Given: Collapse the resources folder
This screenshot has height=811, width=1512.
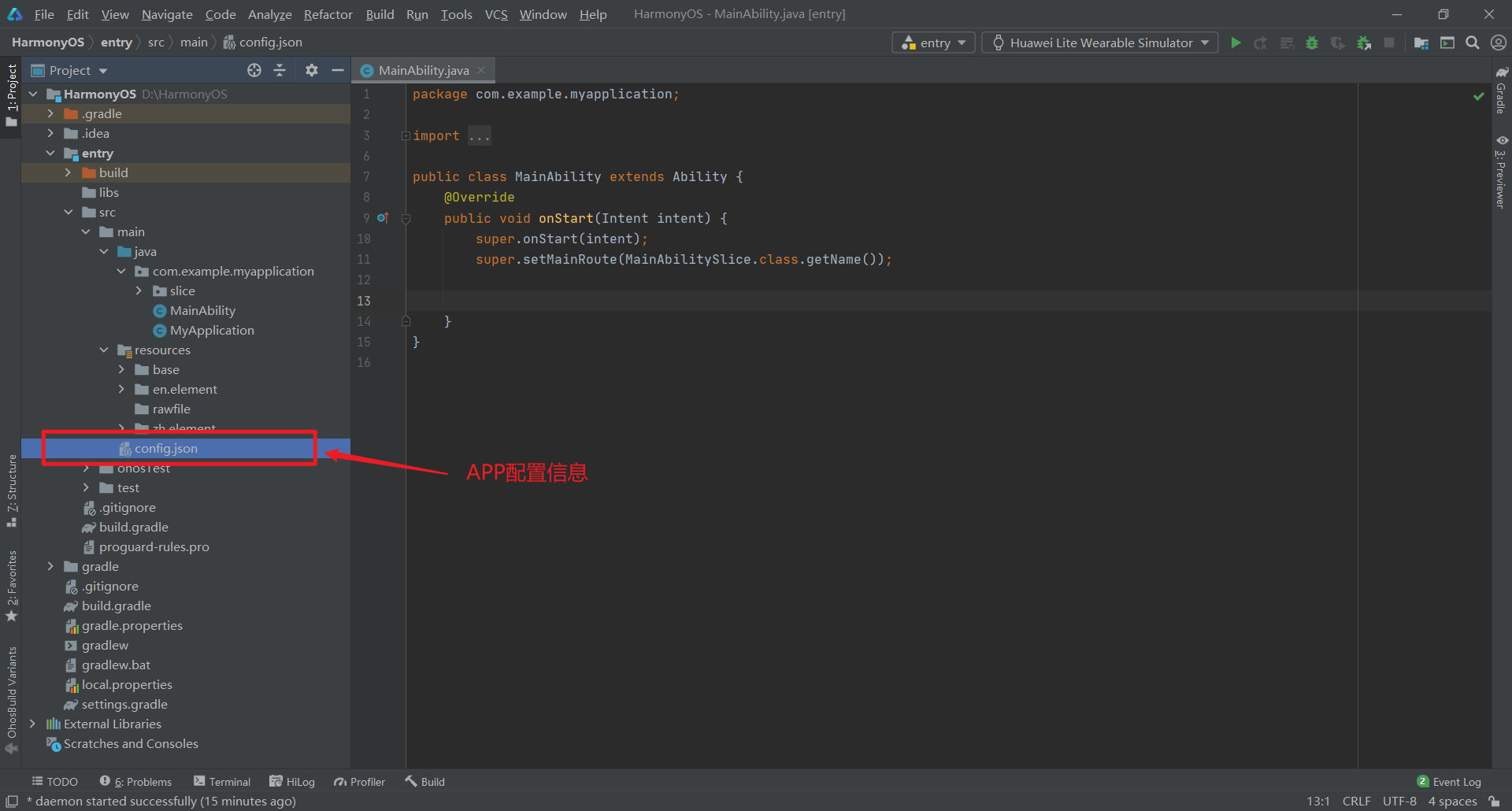Looking at the screenshot, I should (104, 350).
